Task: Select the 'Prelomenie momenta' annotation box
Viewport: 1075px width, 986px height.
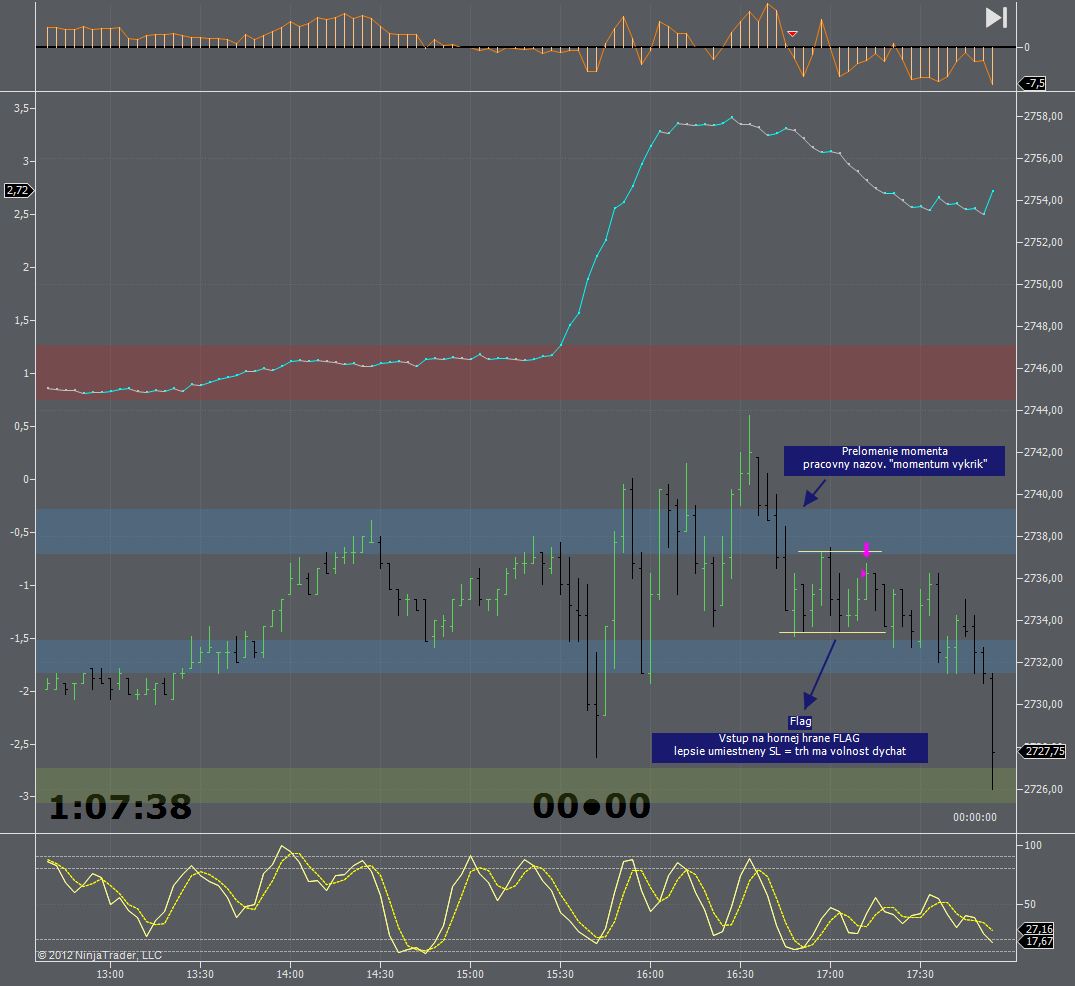Action: point(894,461)
